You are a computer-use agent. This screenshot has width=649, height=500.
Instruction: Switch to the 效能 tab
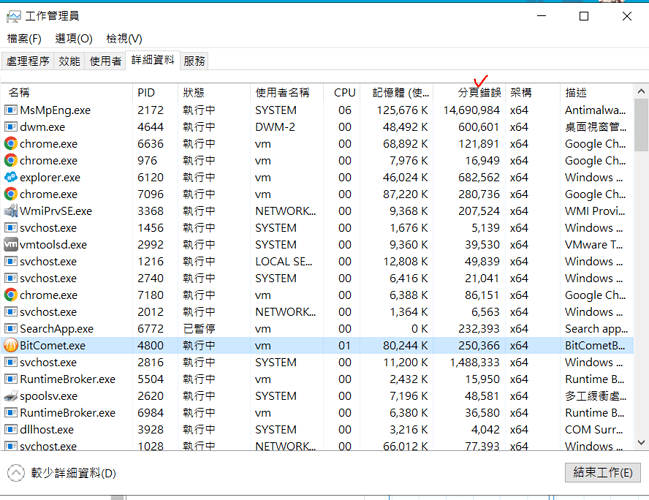pos(69,61)
